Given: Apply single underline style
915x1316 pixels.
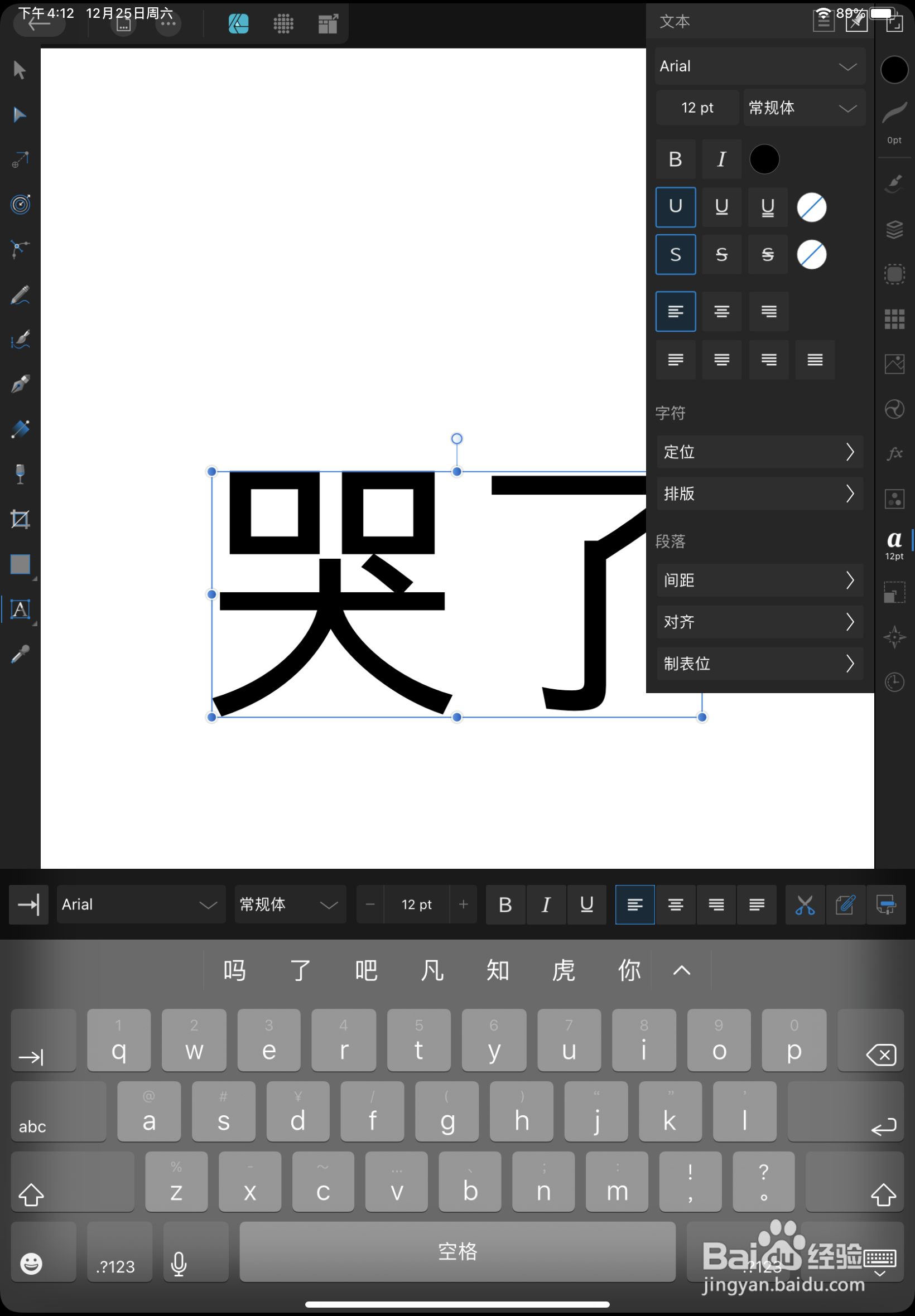Looking at the screenshot, I should 722,206.
